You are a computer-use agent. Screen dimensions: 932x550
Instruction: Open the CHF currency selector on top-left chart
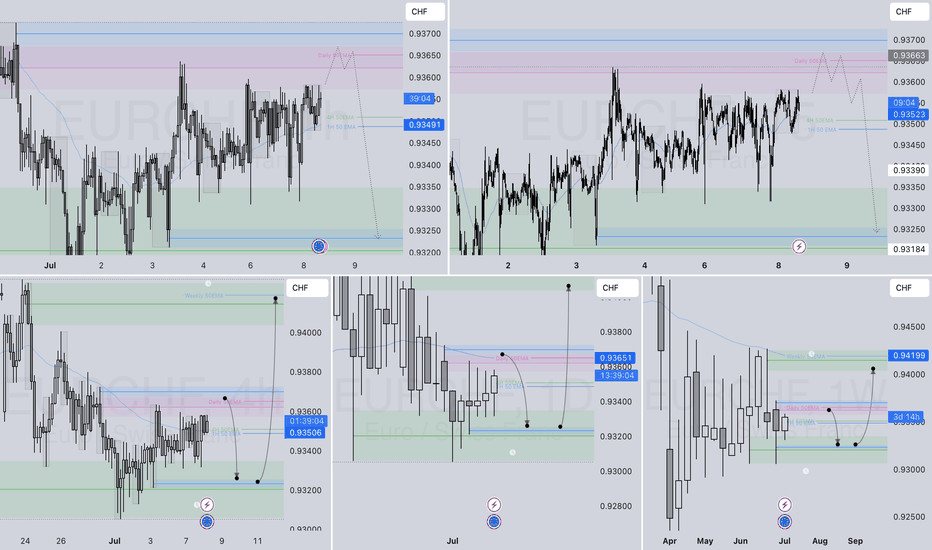425,12
